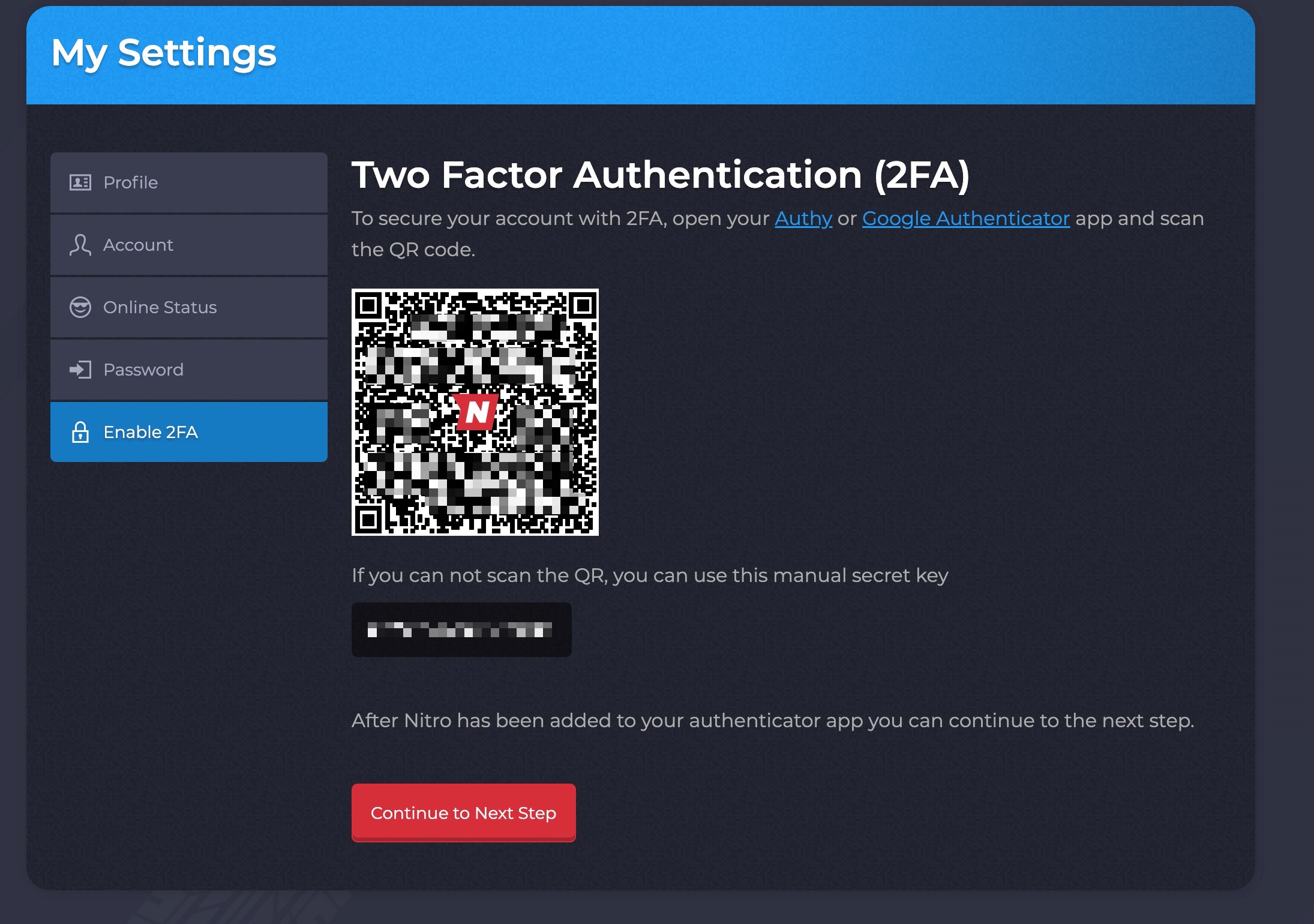Image resolution: width=1314 pixels, height=924 pixels.
Task: Click the Profile card icon's identification badge
Action: pos(80,182)
